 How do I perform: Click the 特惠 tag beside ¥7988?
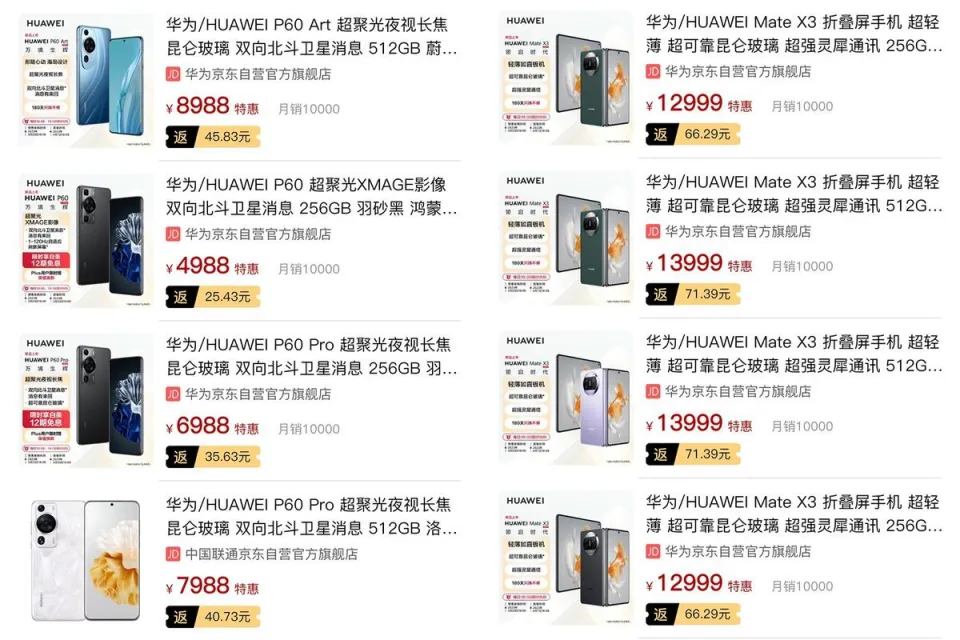[246, 589]
